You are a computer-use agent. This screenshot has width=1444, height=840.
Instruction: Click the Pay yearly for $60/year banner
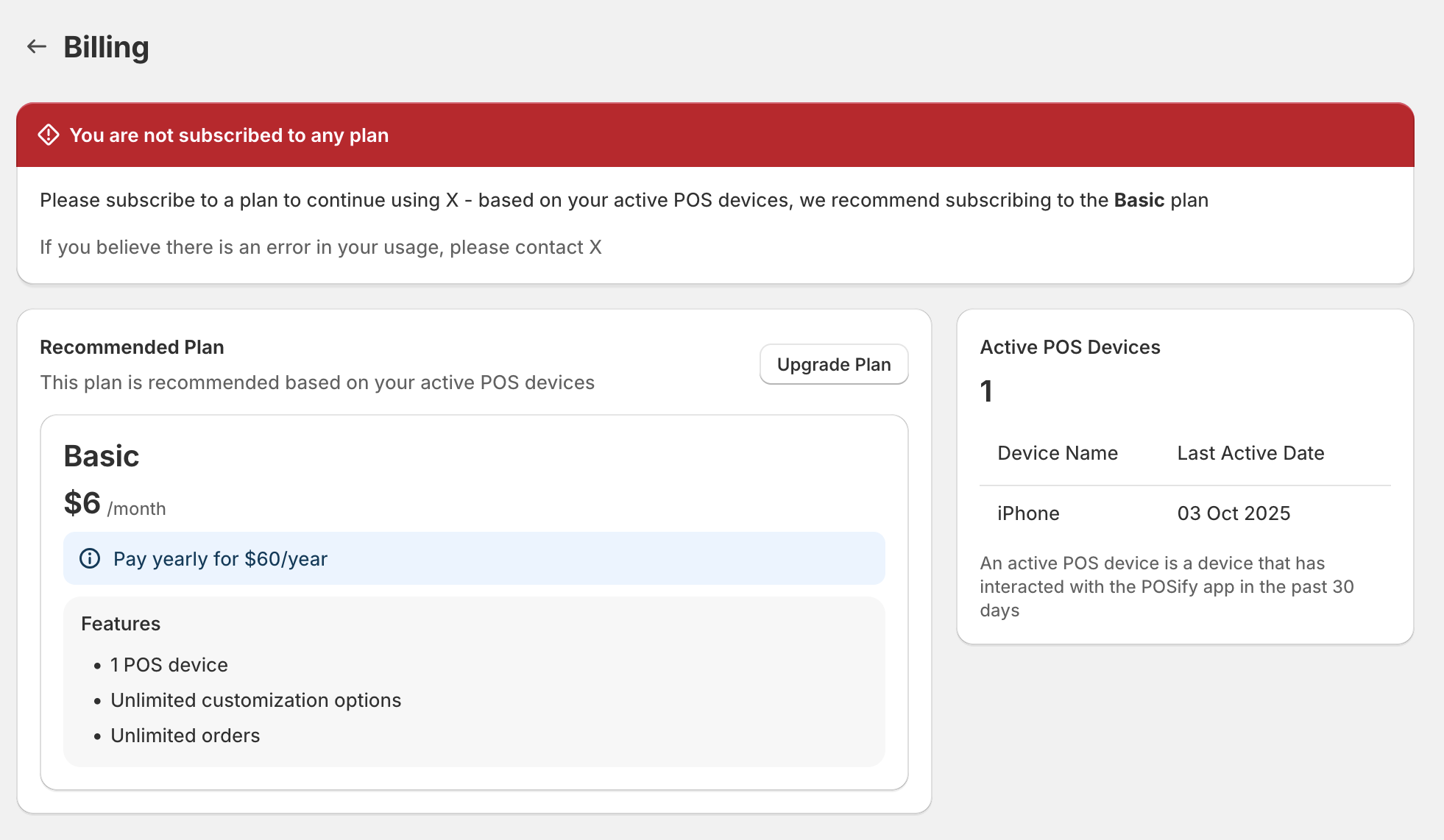coord(473,559)
